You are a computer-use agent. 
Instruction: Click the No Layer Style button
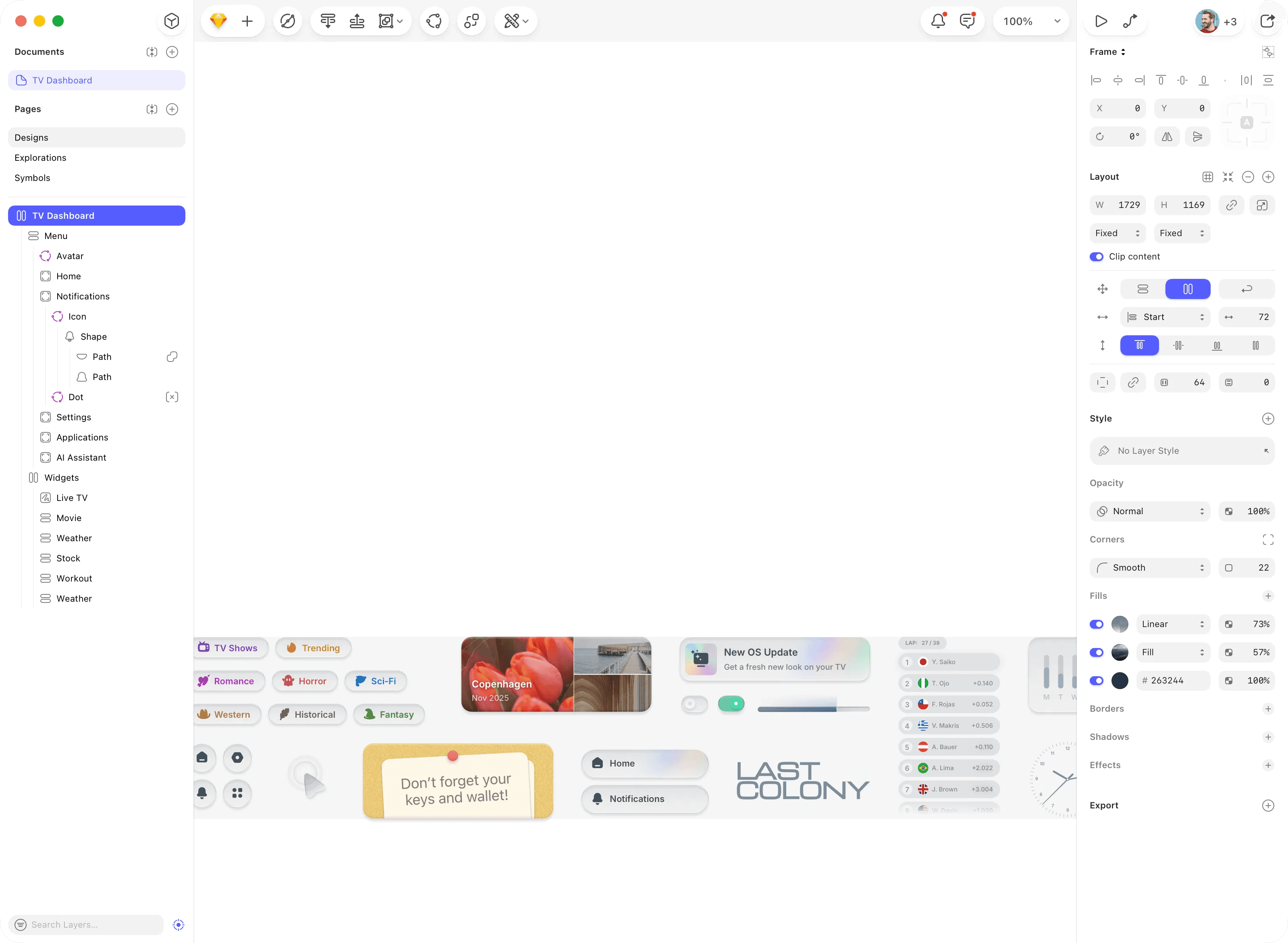coord(1182,451)
